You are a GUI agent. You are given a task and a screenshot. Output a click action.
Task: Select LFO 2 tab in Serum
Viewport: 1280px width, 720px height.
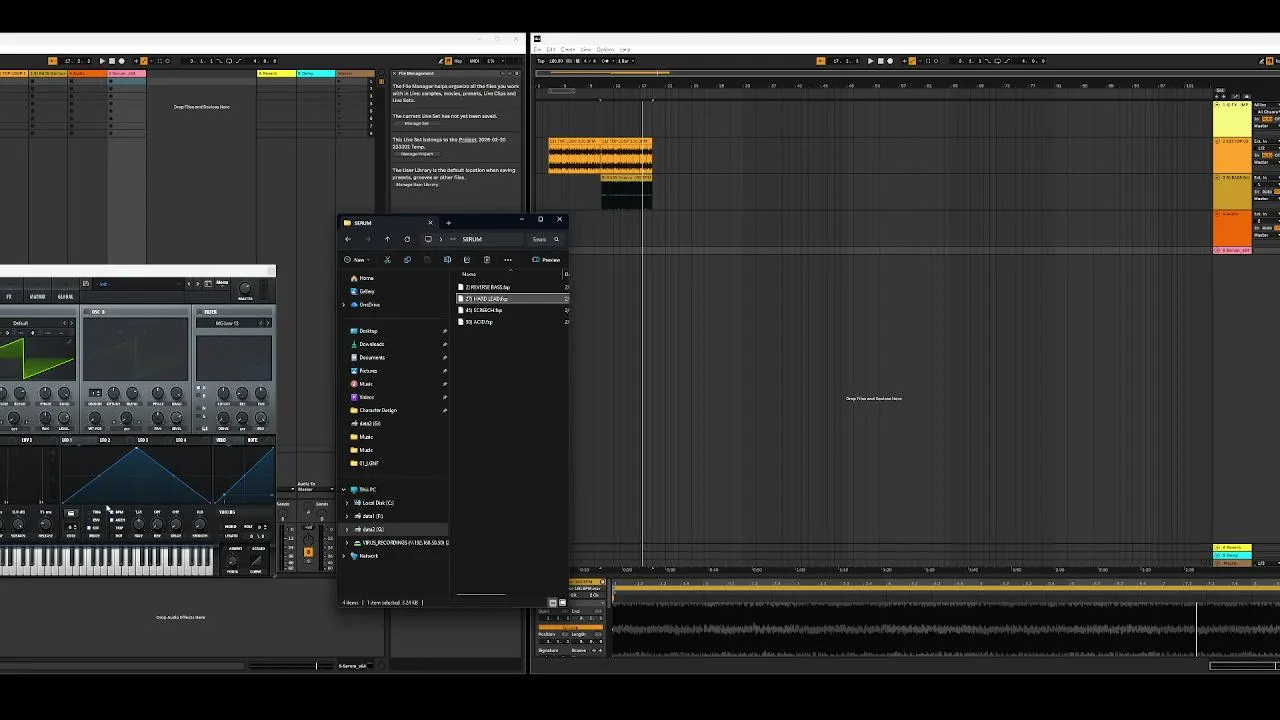point(105,440)
